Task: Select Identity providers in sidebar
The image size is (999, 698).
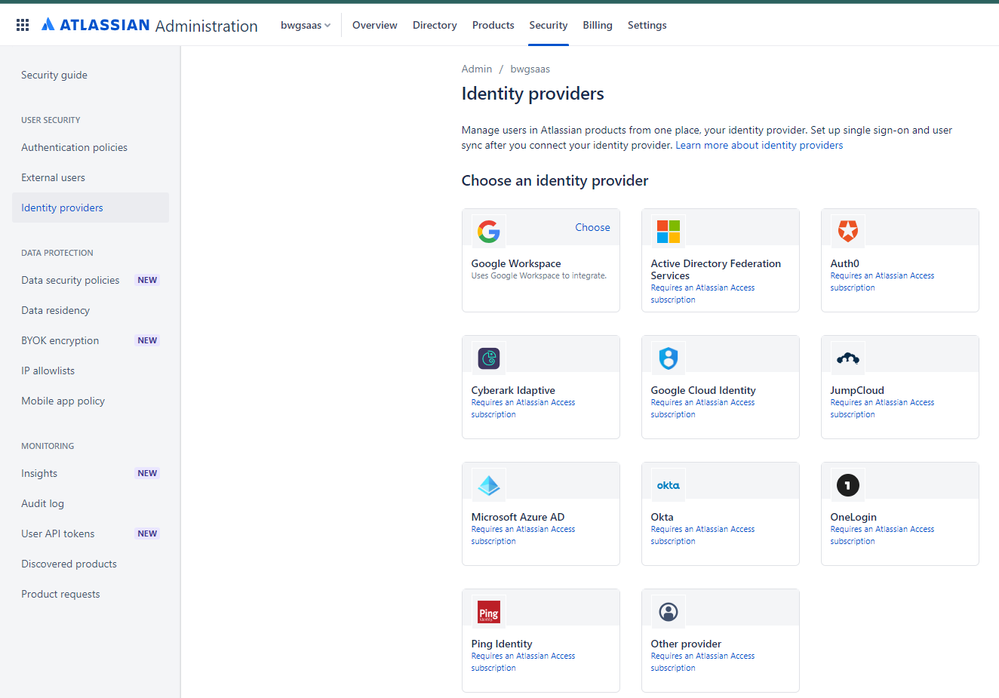Action: point(90,208)
